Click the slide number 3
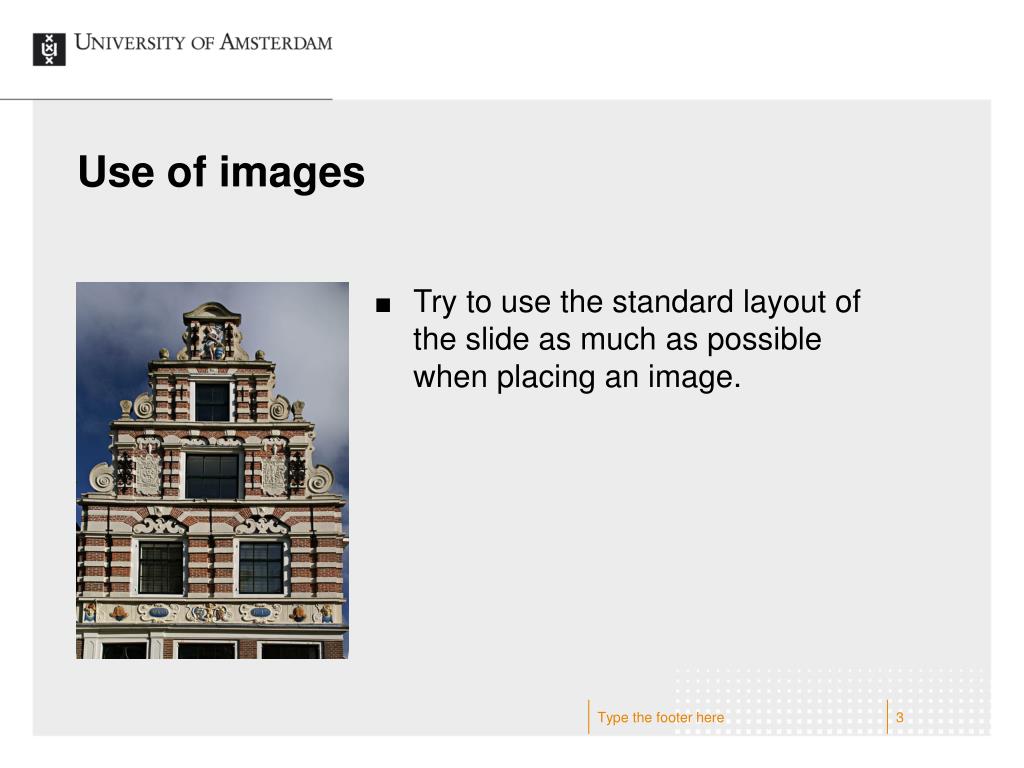1024x768 pixels. click(x=899, y=717)
